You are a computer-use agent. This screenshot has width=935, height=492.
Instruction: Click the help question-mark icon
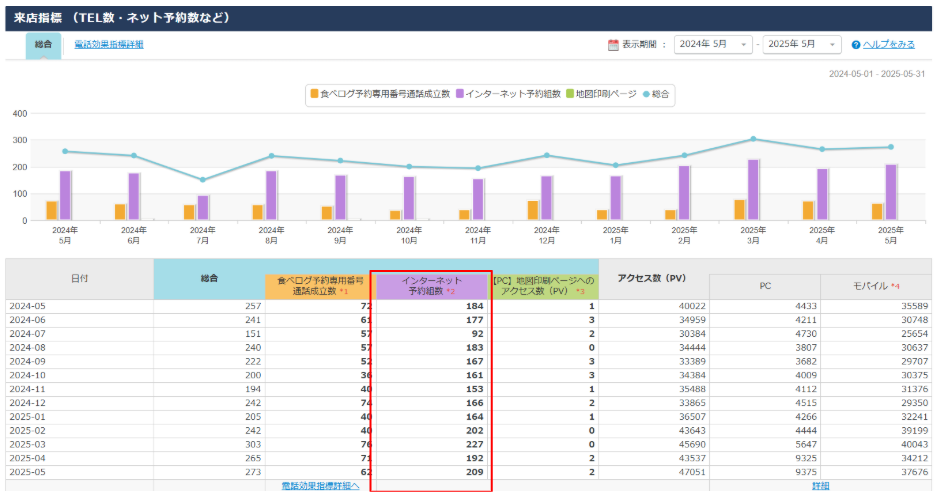pyautogui.click(x=856, y=45)
